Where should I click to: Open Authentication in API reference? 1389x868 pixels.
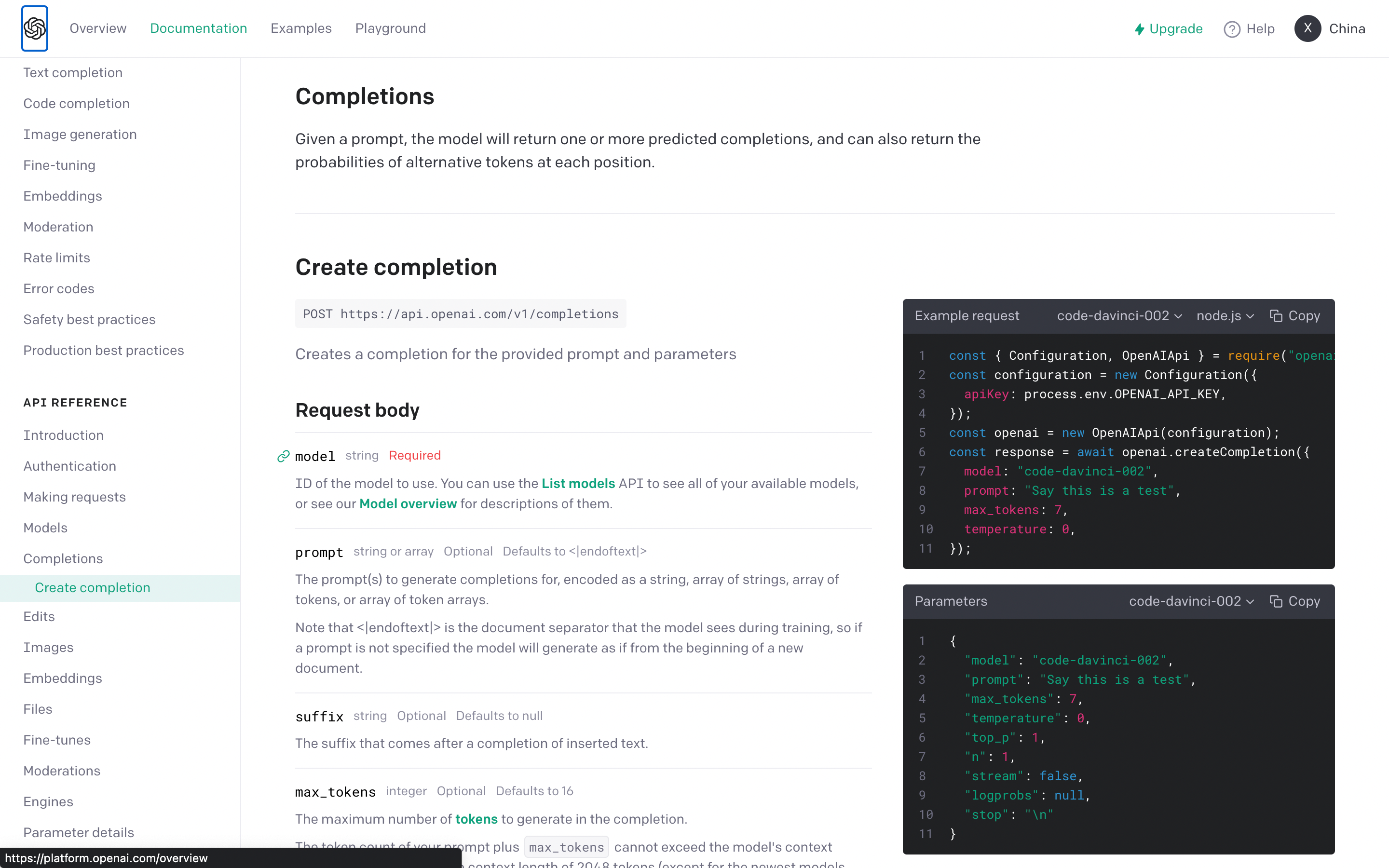click(x=69, y=466)
